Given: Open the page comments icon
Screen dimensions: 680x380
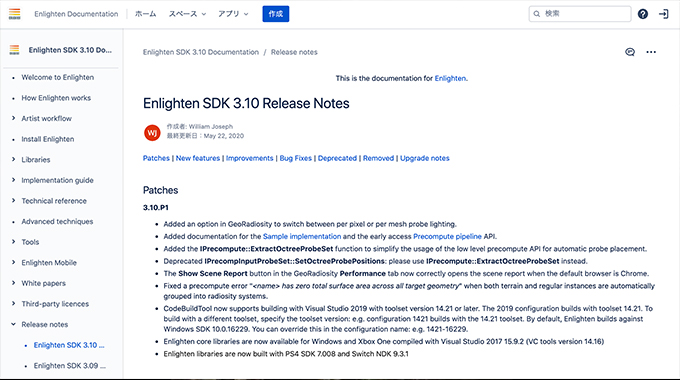Looking at the screenshot, I should point(630,52).
